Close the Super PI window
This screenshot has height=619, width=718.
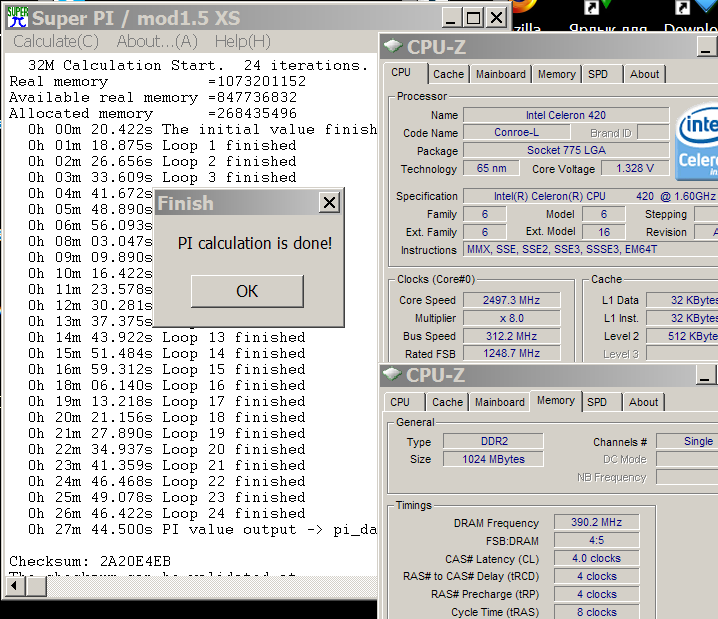[496, 18]
